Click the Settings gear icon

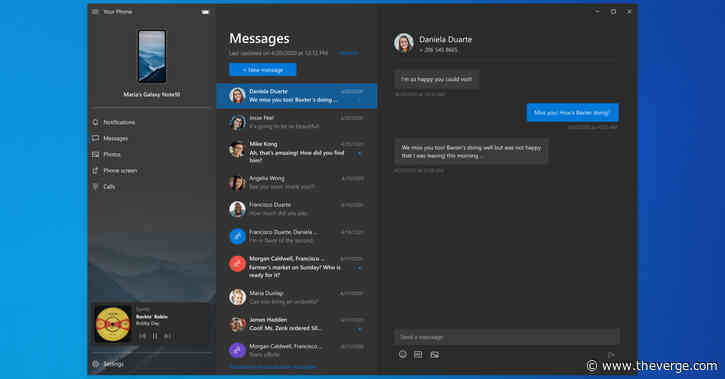click(x=95, y=364)
